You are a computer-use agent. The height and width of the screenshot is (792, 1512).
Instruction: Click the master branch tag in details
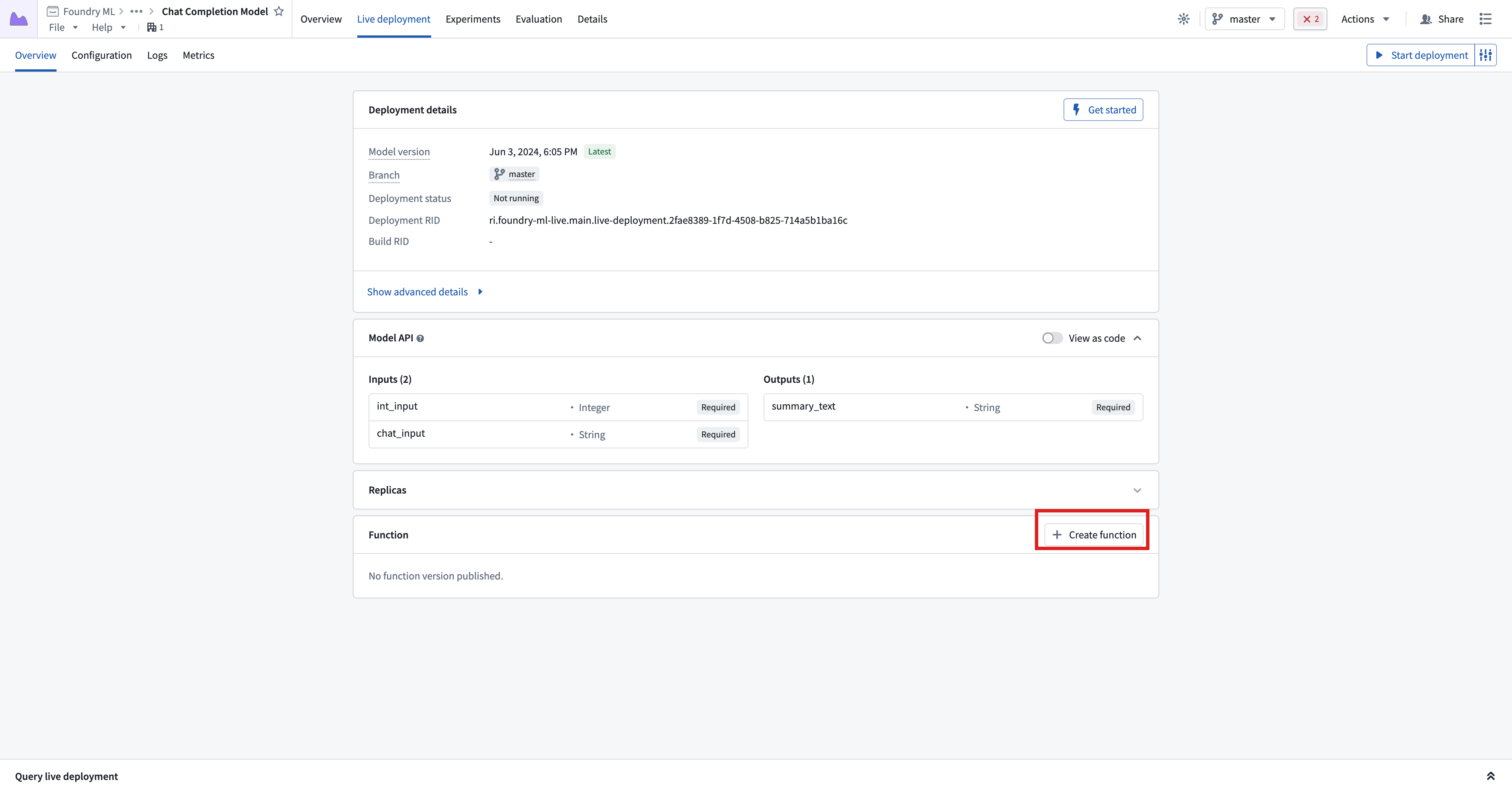[x=514, y=174]
